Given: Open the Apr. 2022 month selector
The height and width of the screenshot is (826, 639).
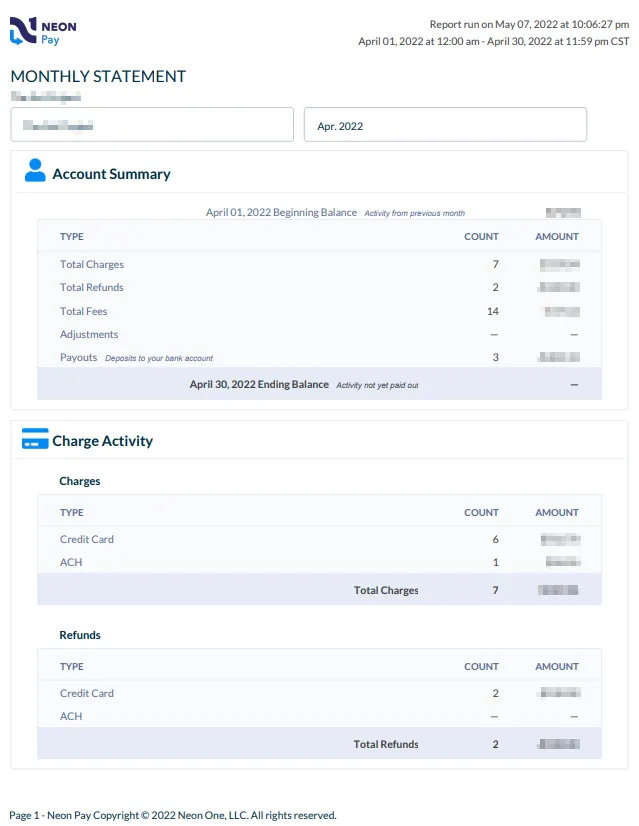Looking at the screenshot, I should (x=445, y=125).
